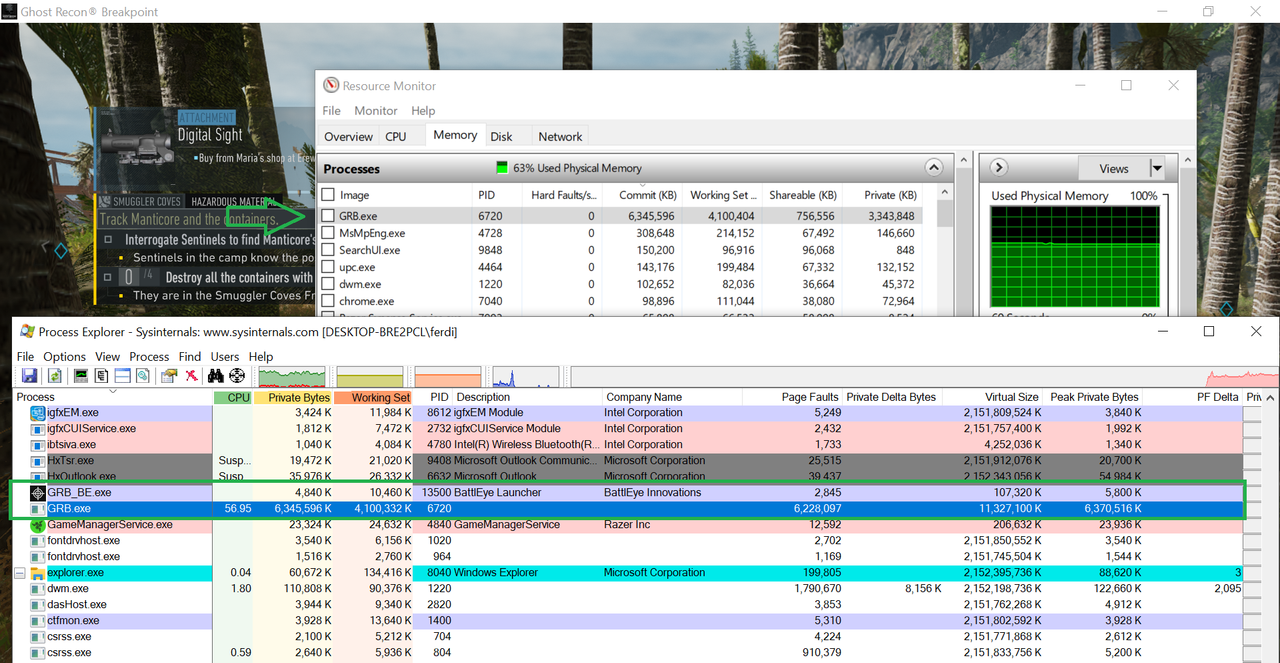Click the Used Physical Memory graph
Image resolution: width=1280 pixels, height=663 pixels.
pos(1075,255)
